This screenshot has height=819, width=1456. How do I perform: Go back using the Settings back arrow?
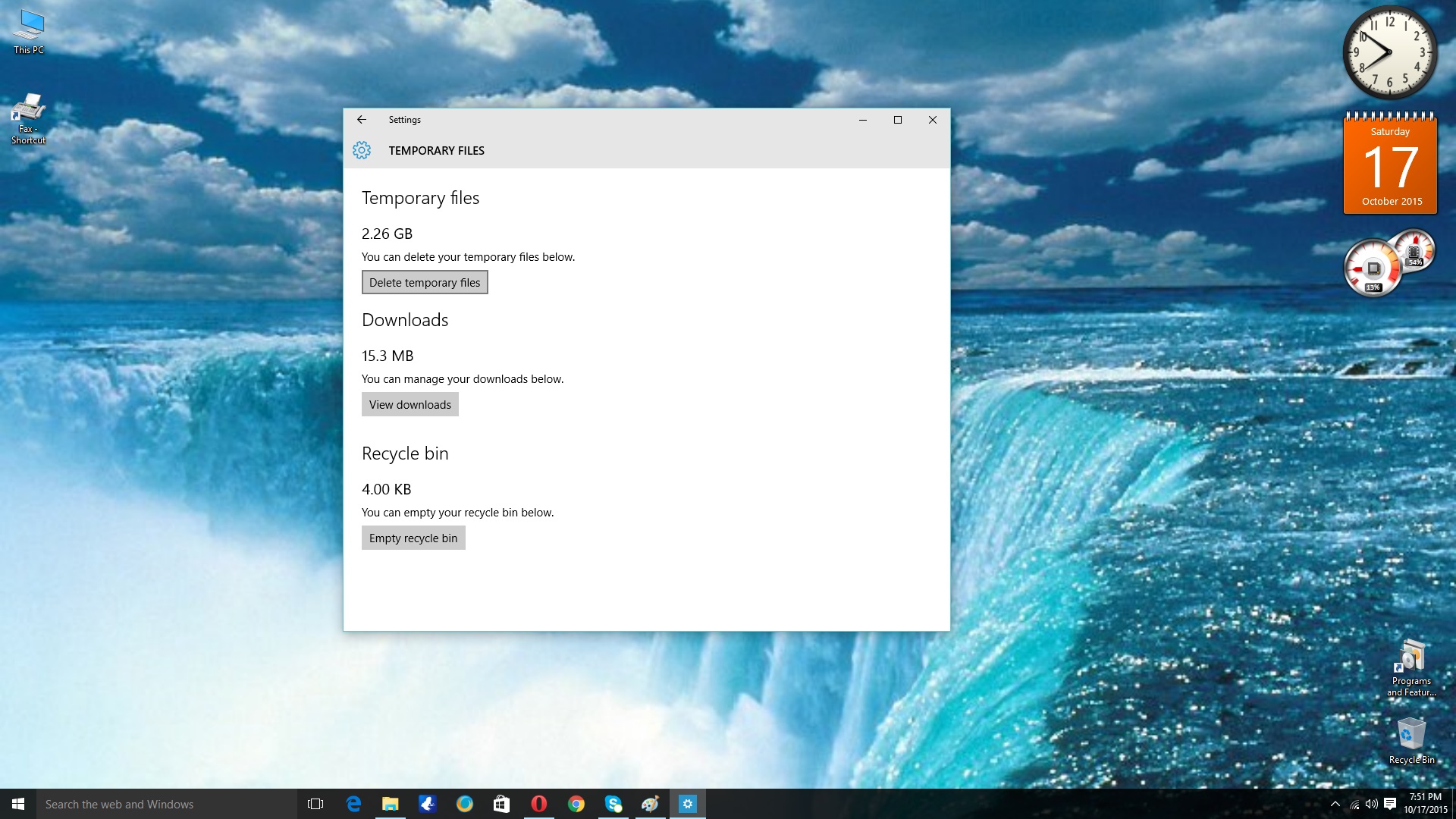(x=362, y=120)
